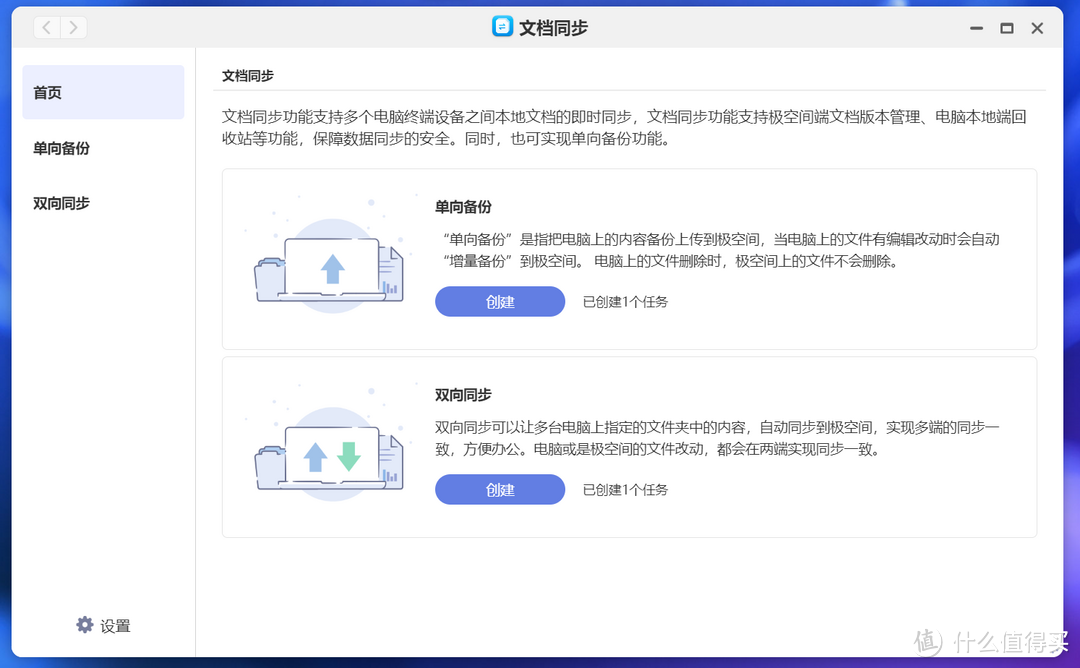
Task: Click the maximize window button
Action: tap(1007, 28)
